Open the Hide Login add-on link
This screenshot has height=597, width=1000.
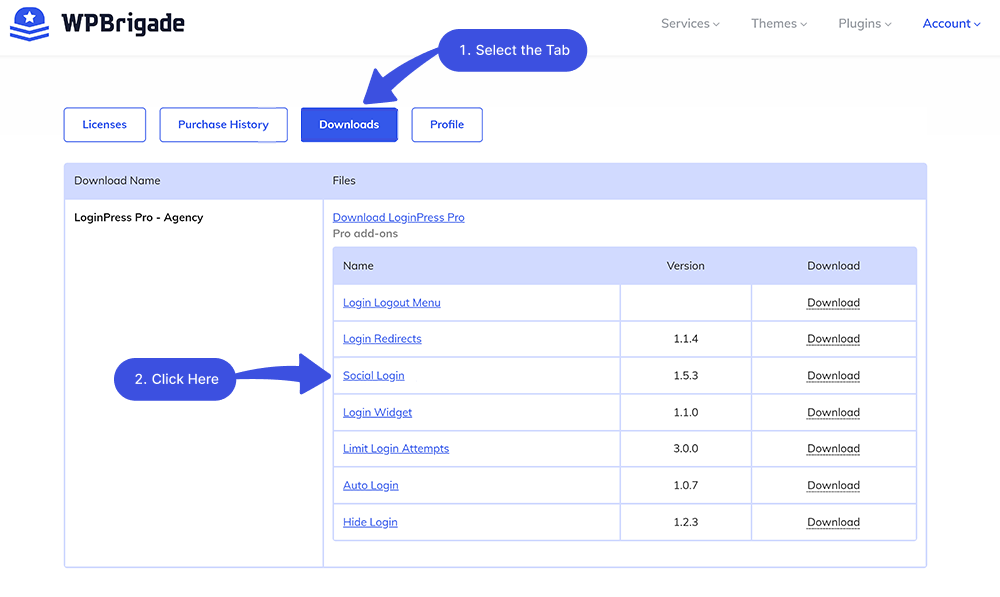[x=370, y=522]
